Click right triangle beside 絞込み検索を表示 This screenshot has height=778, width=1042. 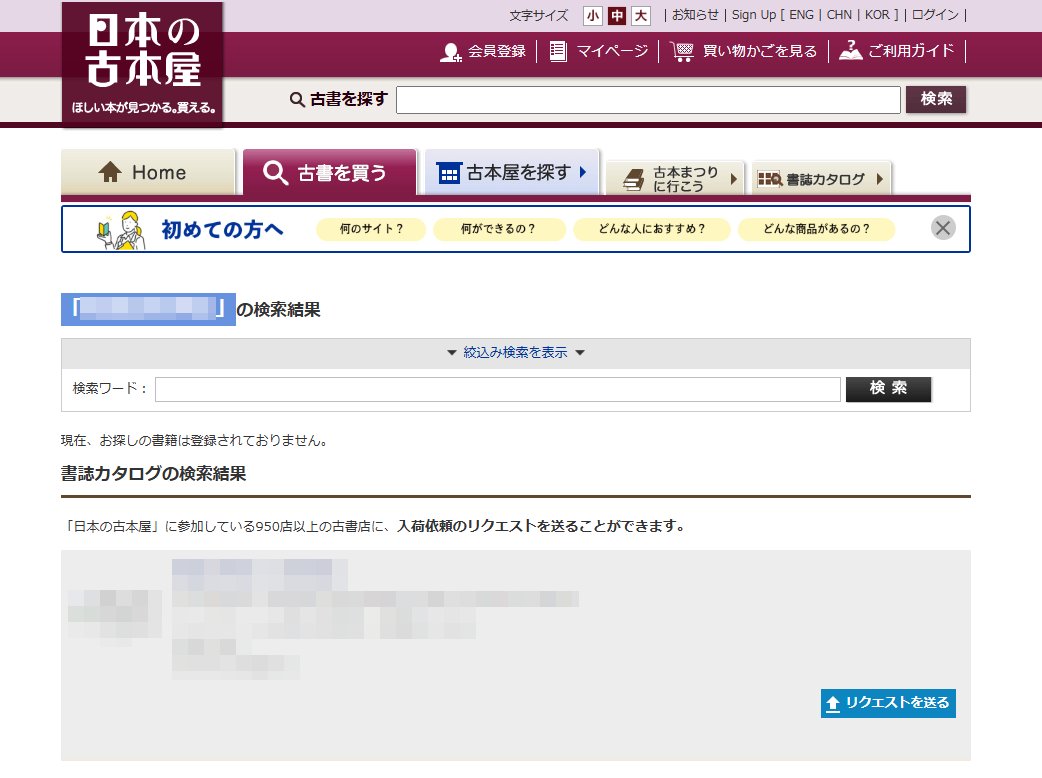579,353
